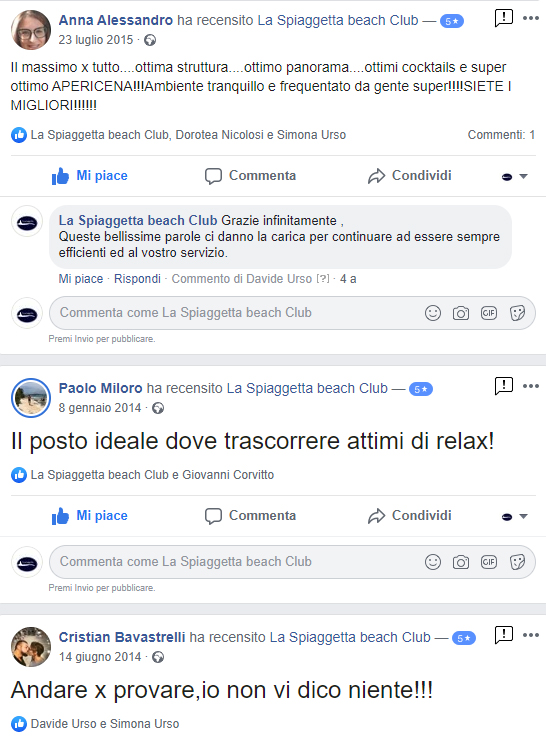This screenshot has height=736, width=546.
Task: Click privacy globe icon next to 23 luglio 2015
Action: pyautogui.click(x=150, y=40)
